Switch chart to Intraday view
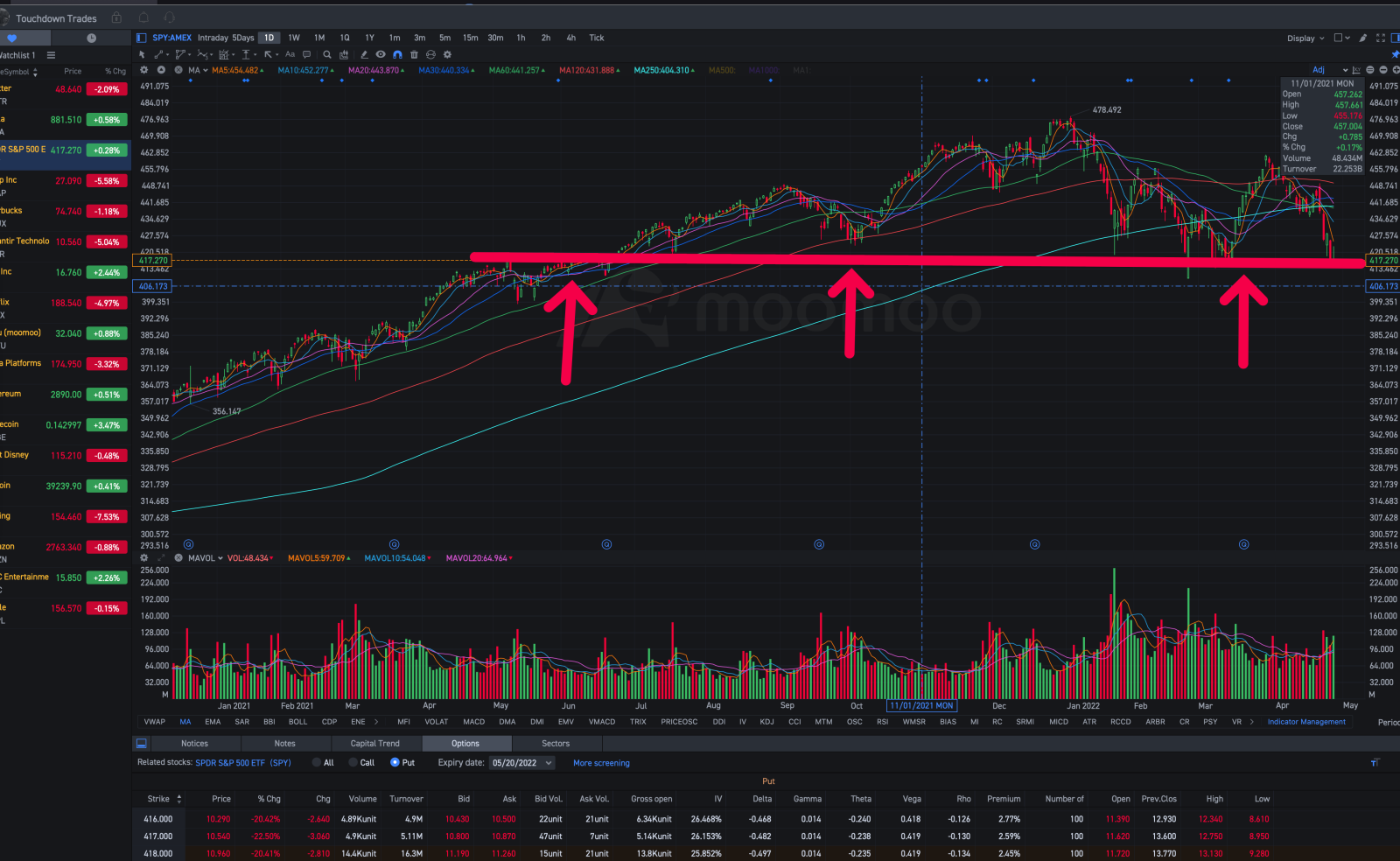Image resolution: width=1400 pixels, height=861 pixels. [x=213, y=38]
